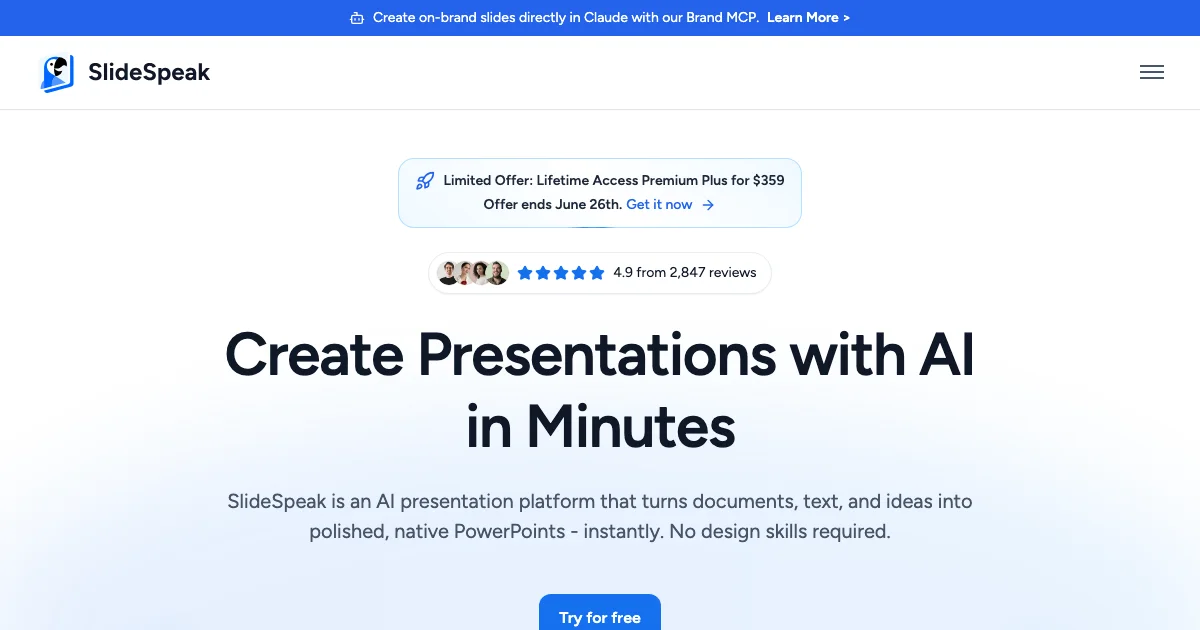Screen dimensions: 1200x630
Task: Click the robot icon in the top banner
Action: point(357,18)
